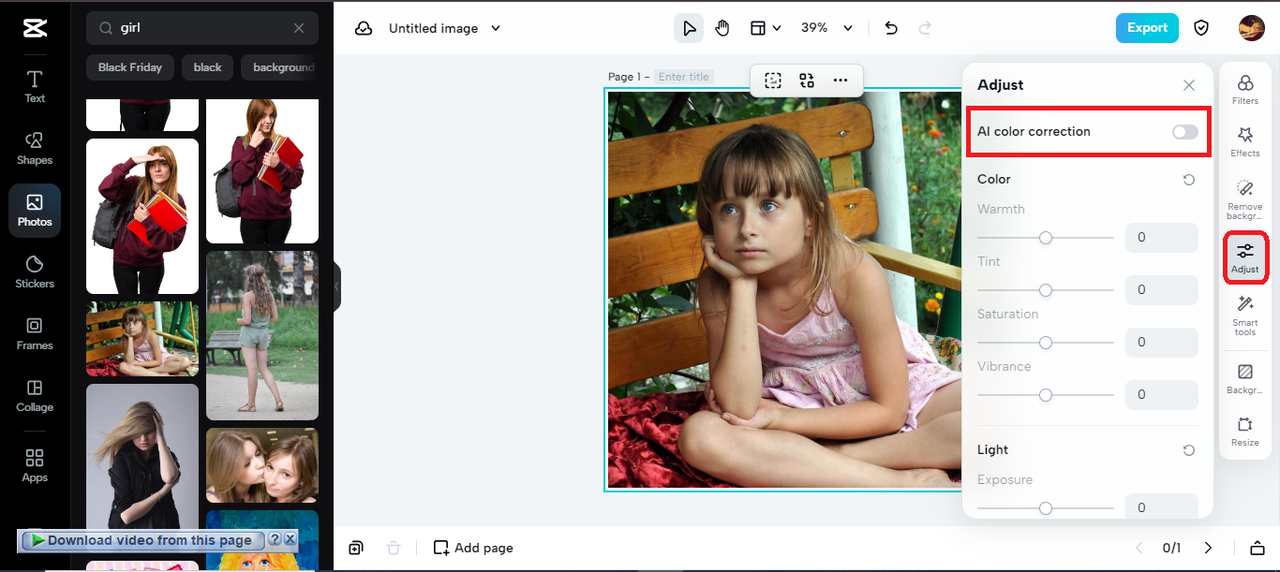The width and height of the screenshot is (1280, 572).
Task: Click the crop-frame icon above canvas
Action: pos(773,81)
